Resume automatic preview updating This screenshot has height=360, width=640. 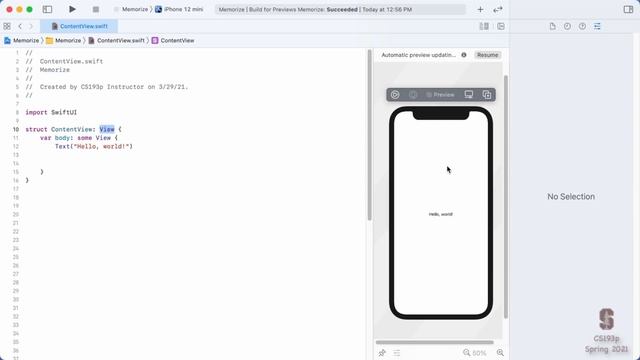487,55
